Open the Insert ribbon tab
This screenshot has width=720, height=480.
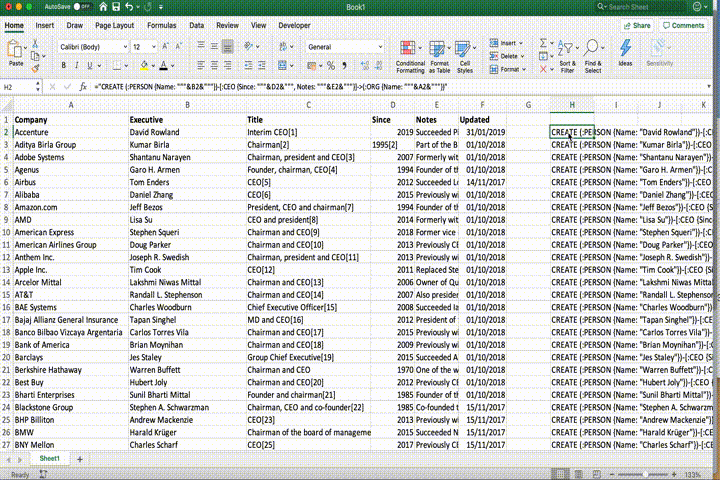(45, 26)
